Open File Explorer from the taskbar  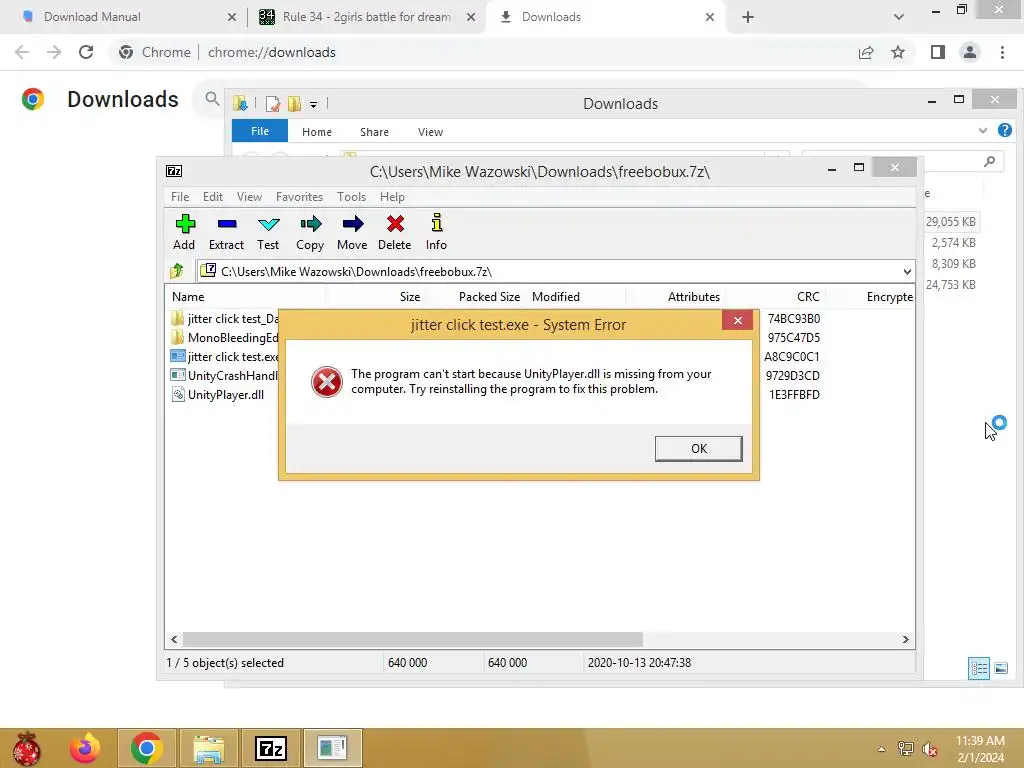(209, 748)
